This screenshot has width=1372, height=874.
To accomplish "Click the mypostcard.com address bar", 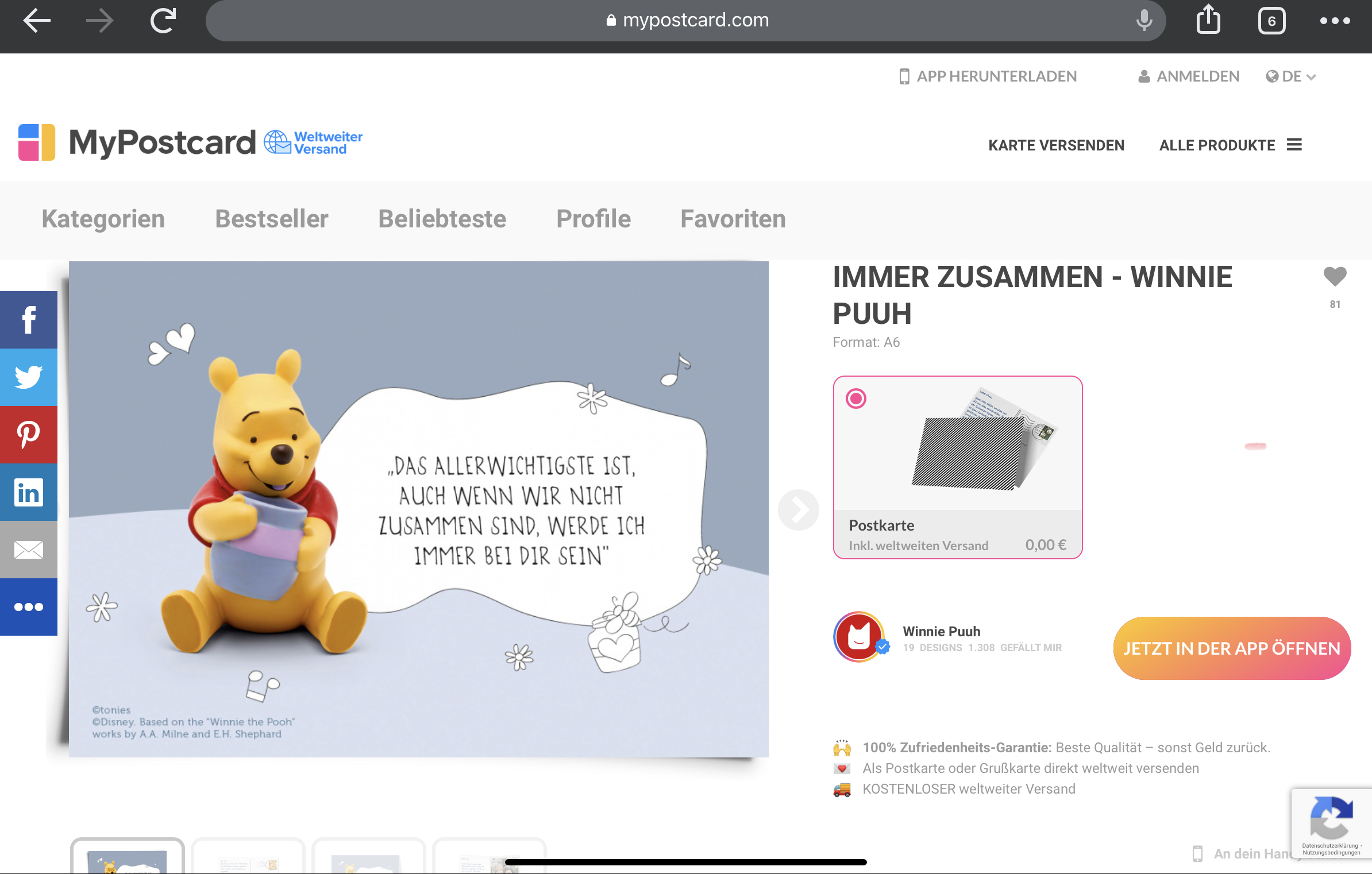I will tap(685, 21).
